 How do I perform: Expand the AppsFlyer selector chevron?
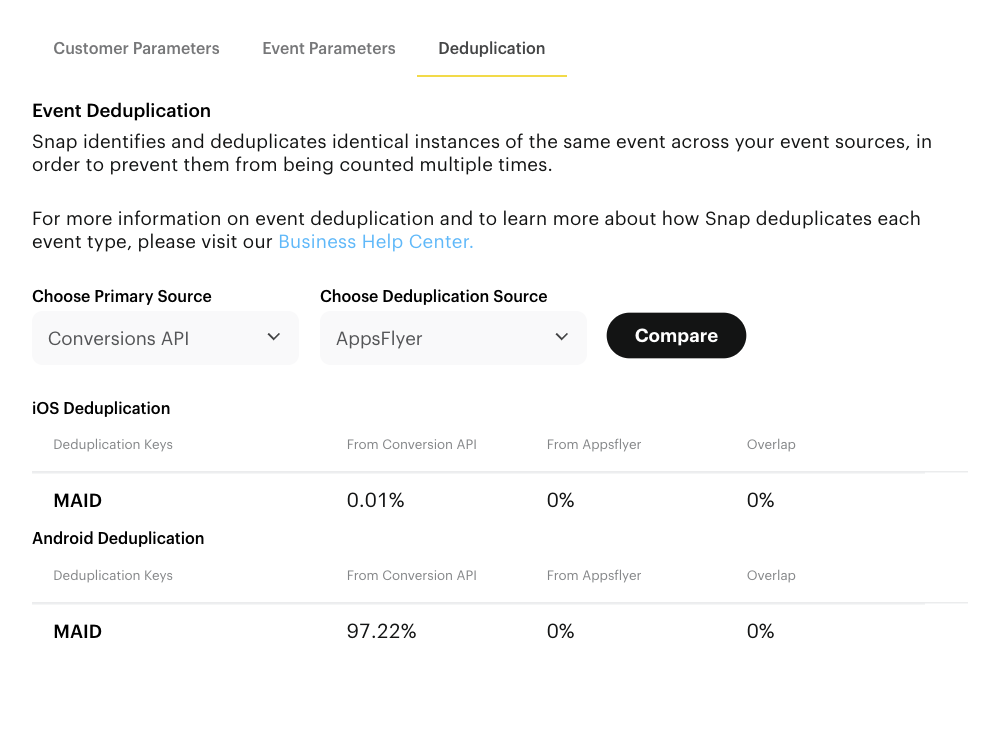point(561,338)
